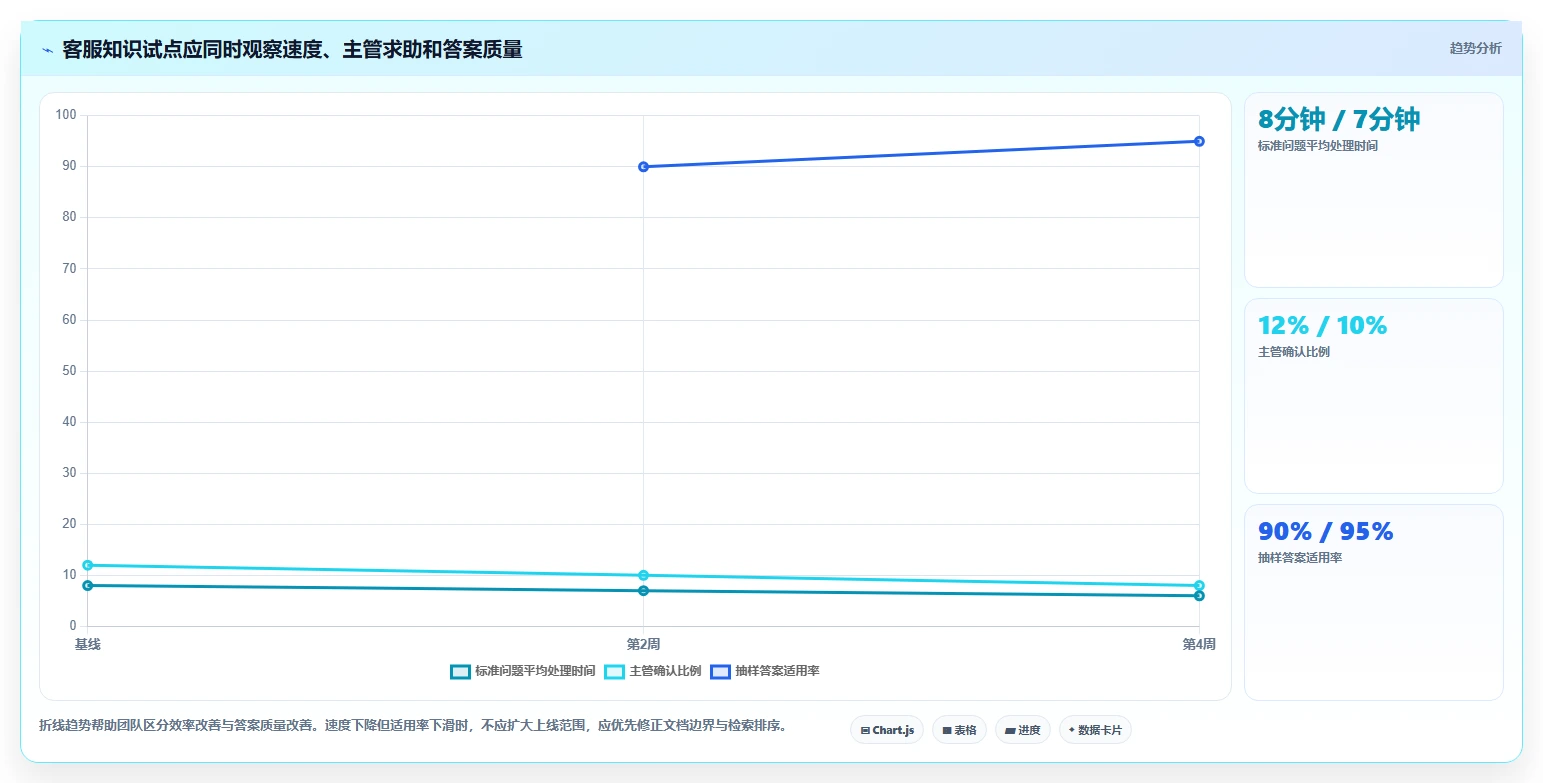Click the 标准问题平均处理时间 point at 第2周
The image size is (1543, 783).
tap(643, 591)
